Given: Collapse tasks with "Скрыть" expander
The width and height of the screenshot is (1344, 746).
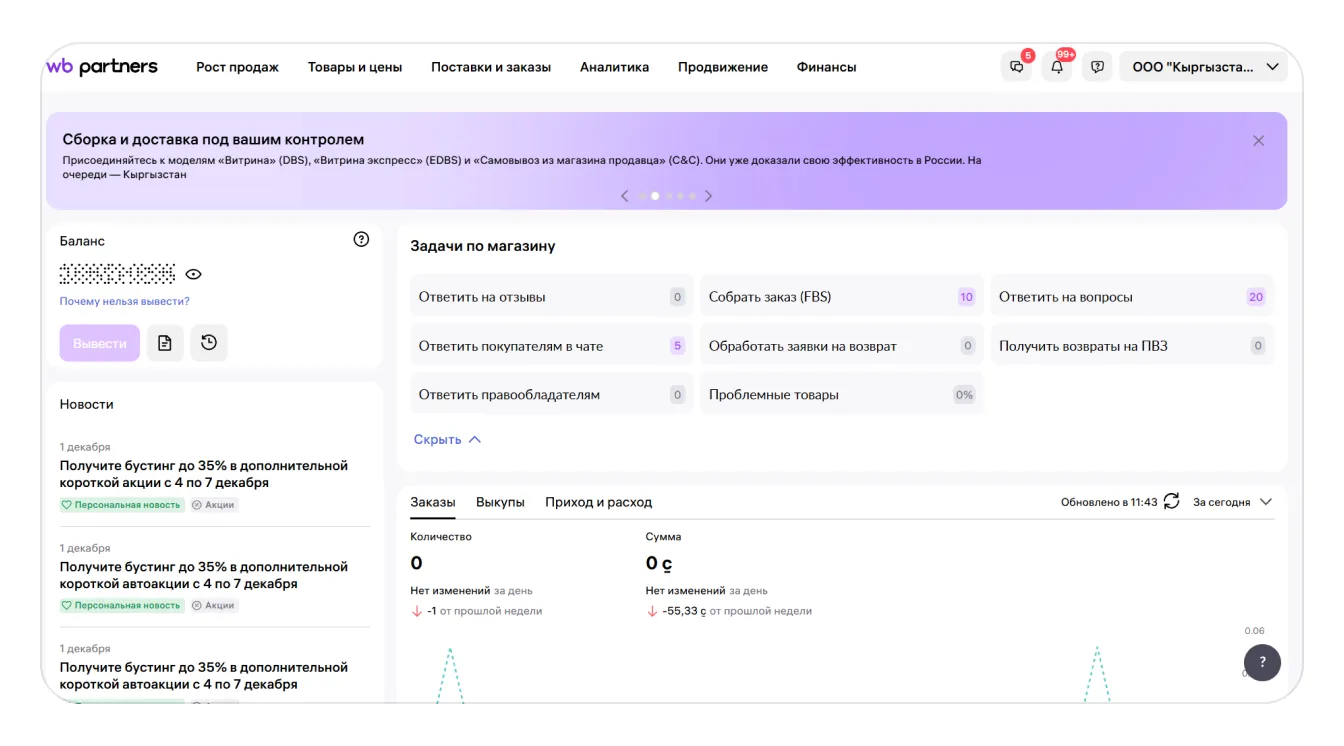Looking at the screenshot, I should tap(447, 439).
